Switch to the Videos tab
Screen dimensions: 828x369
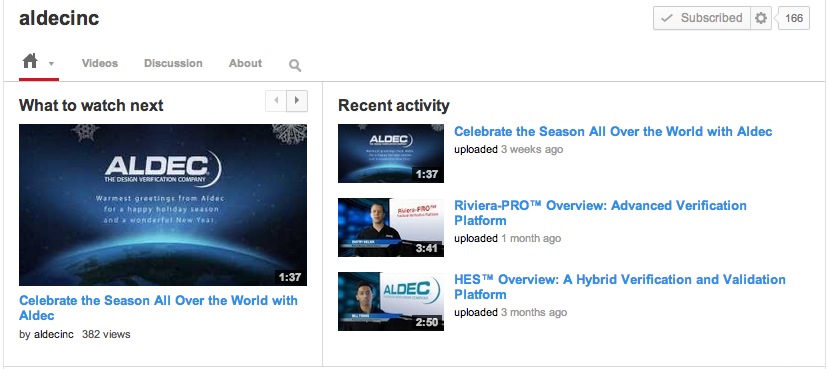(x=100, y=63)
